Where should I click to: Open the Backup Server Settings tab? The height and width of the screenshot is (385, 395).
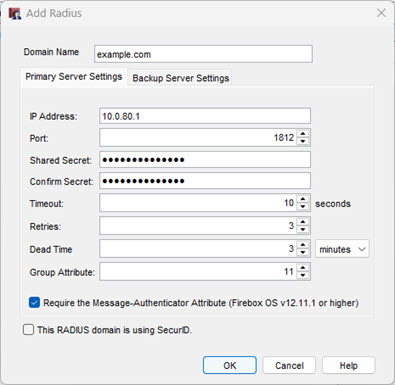coord(180,78)
